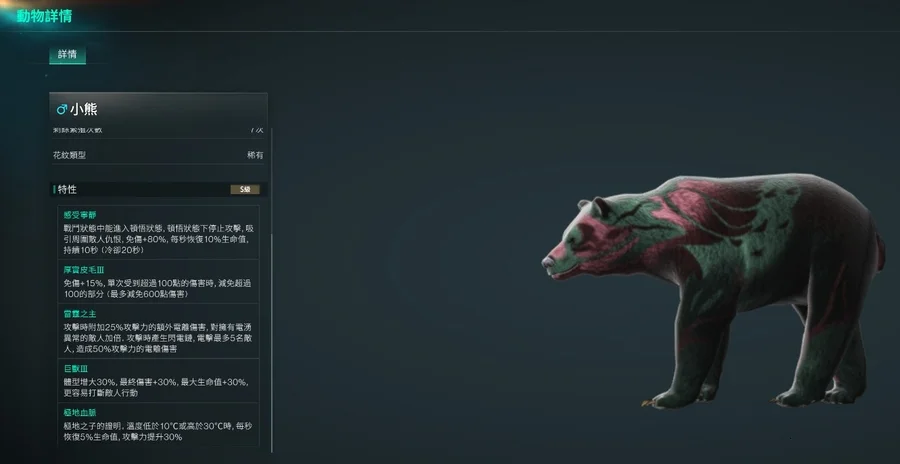Click the 動物詳情 page title
Screen dimensions: 900x464
coord(44,16)
